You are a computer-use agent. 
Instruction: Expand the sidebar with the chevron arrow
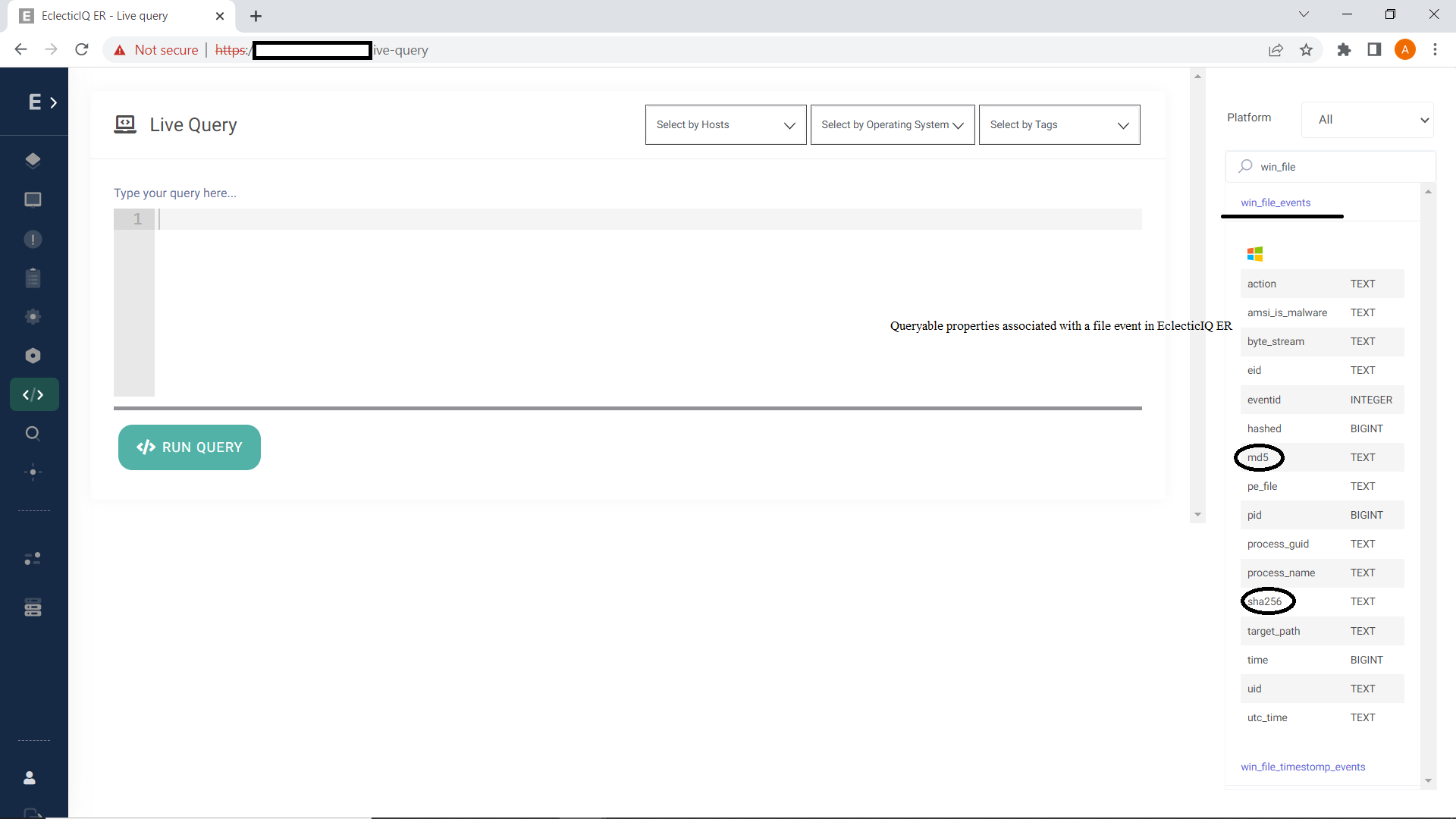54,102
